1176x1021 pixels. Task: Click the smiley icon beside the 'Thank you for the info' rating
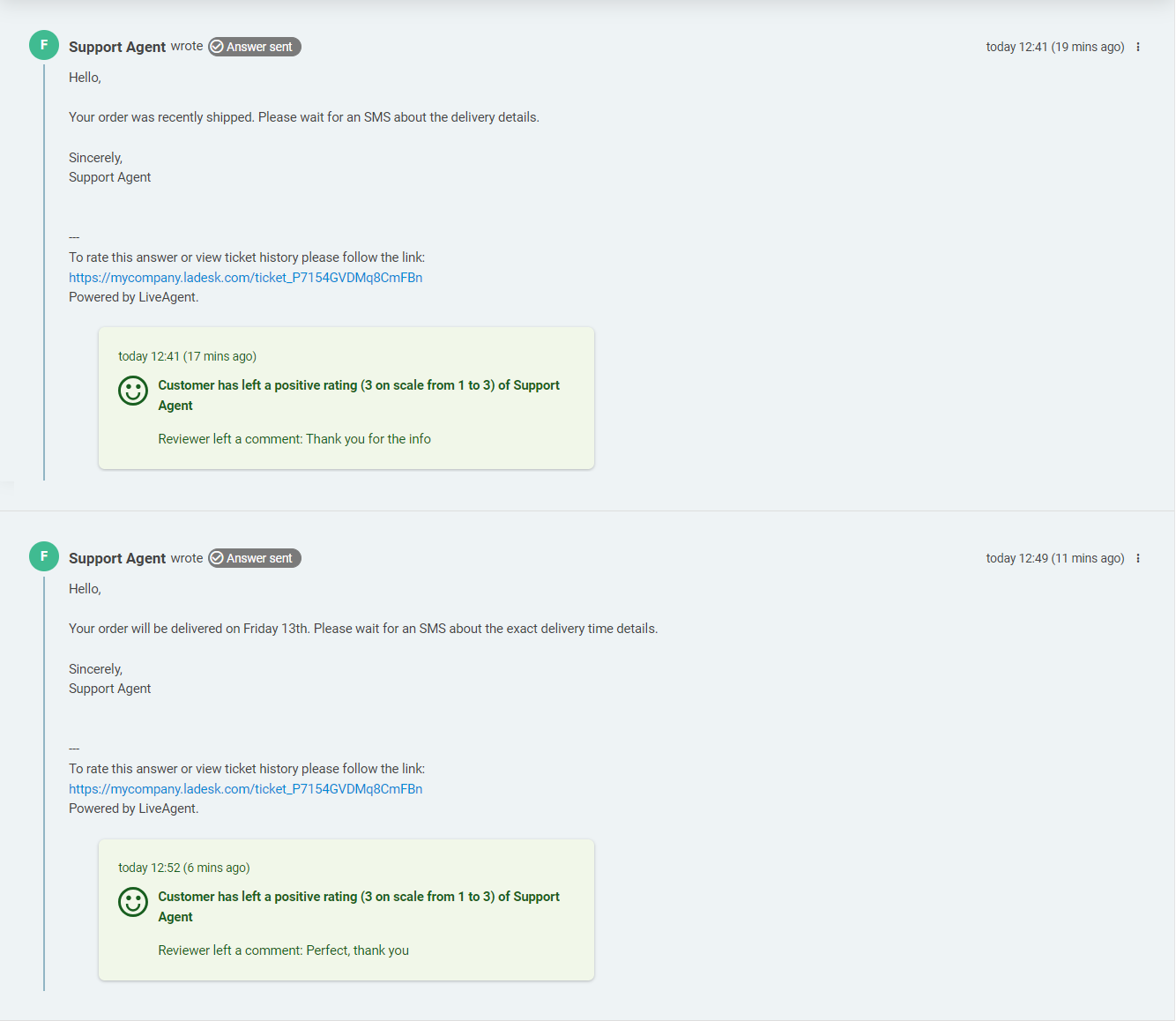[133, 391]
